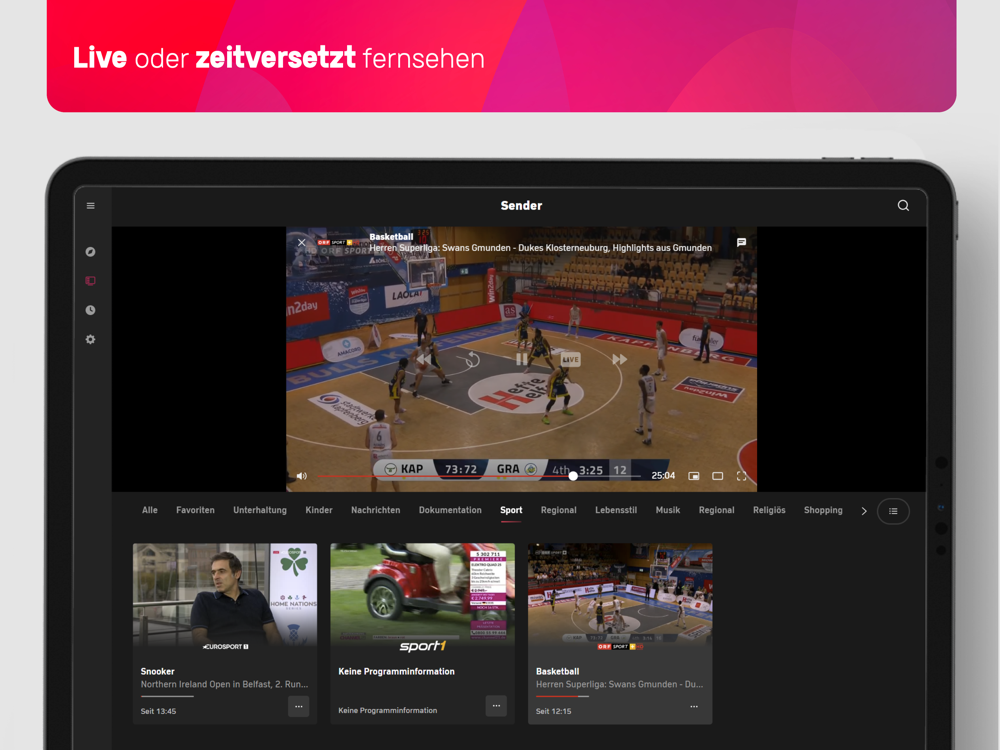The height and width of the screenshot is (750, 1000).
Task: Mute the player volume
Action: (302, 476)
